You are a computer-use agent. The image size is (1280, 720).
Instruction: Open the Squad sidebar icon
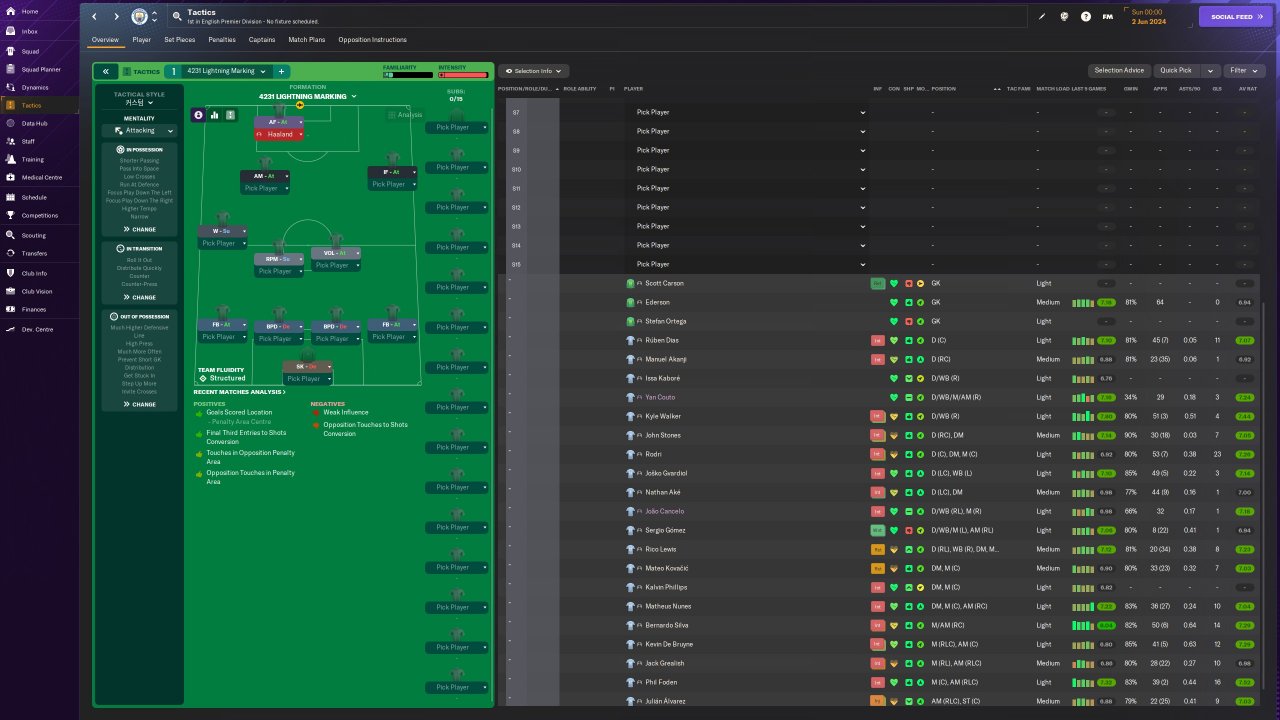click(x=10, y=50)
